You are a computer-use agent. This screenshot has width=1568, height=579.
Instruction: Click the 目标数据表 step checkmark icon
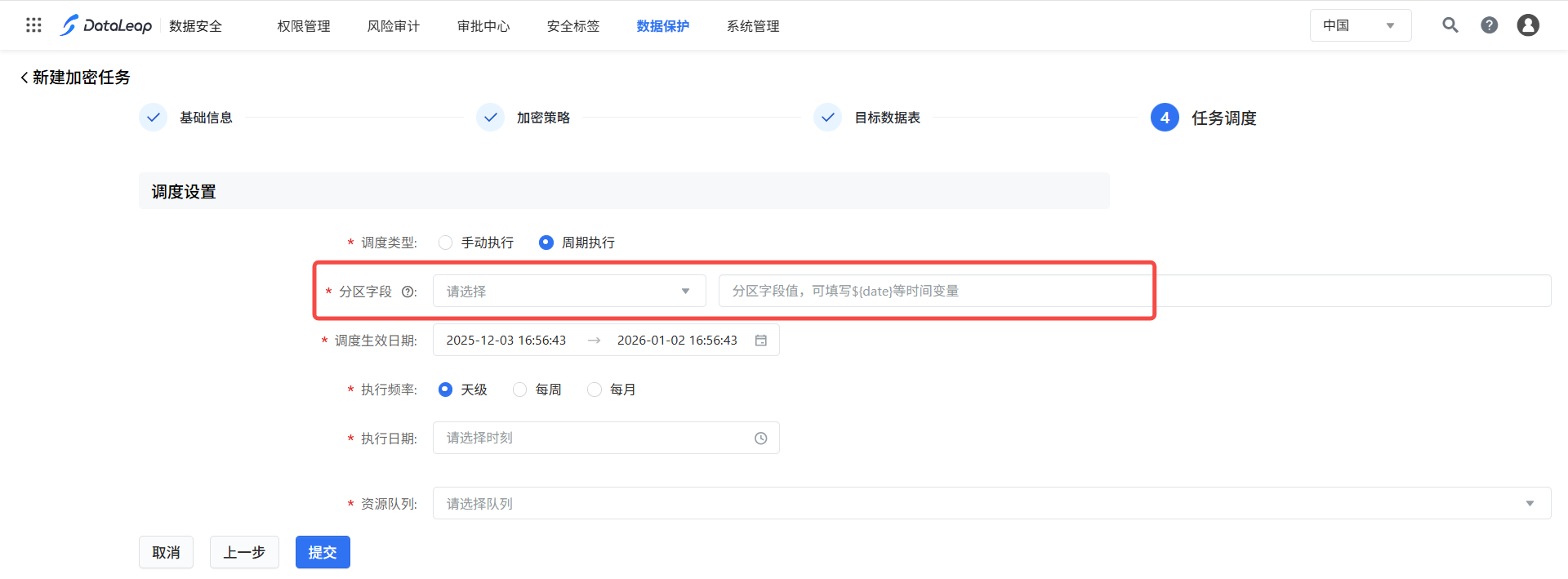coord(828,118)
